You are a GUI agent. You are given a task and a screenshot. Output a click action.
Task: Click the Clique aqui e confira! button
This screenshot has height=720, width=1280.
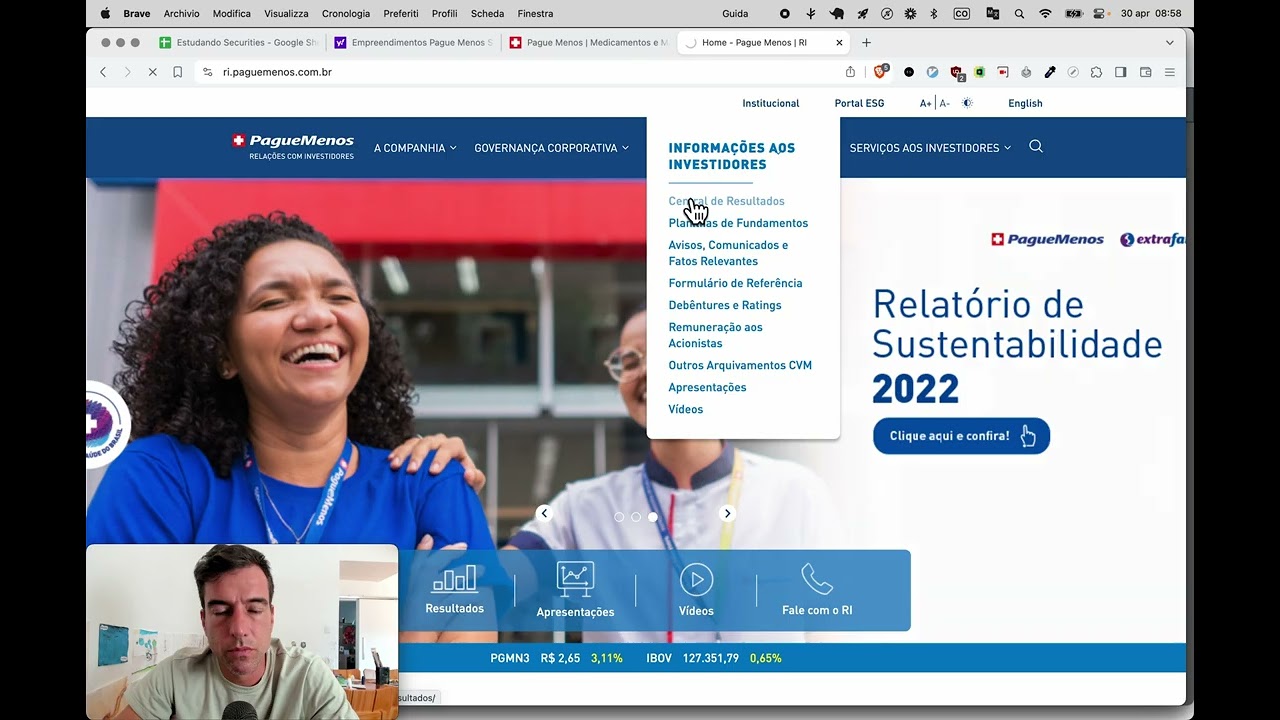[x=961, y=436]
